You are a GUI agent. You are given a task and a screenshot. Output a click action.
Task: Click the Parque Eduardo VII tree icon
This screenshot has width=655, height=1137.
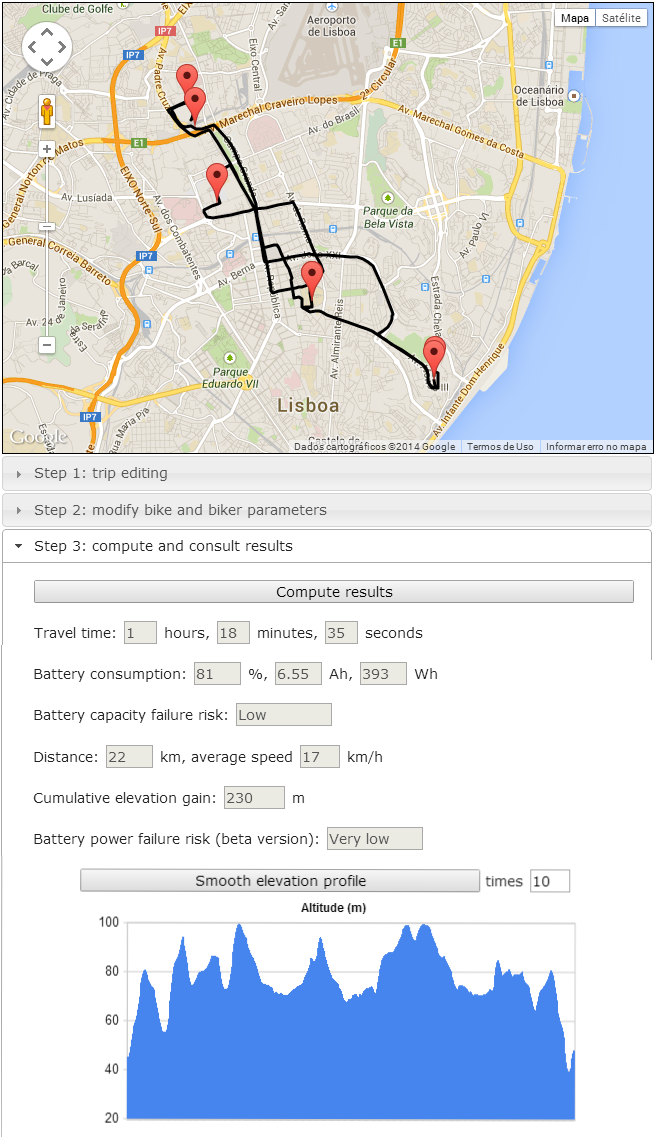point(230,358)
